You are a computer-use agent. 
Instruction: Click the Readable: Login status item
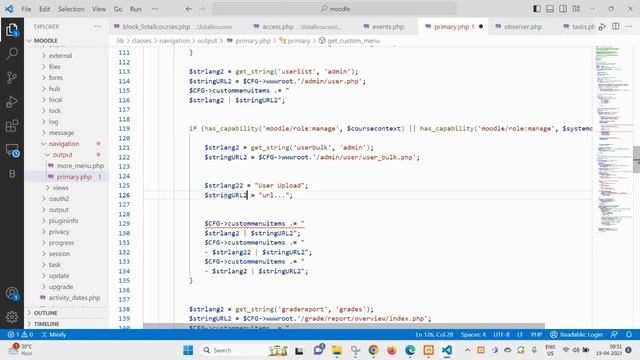coord(576,335)
